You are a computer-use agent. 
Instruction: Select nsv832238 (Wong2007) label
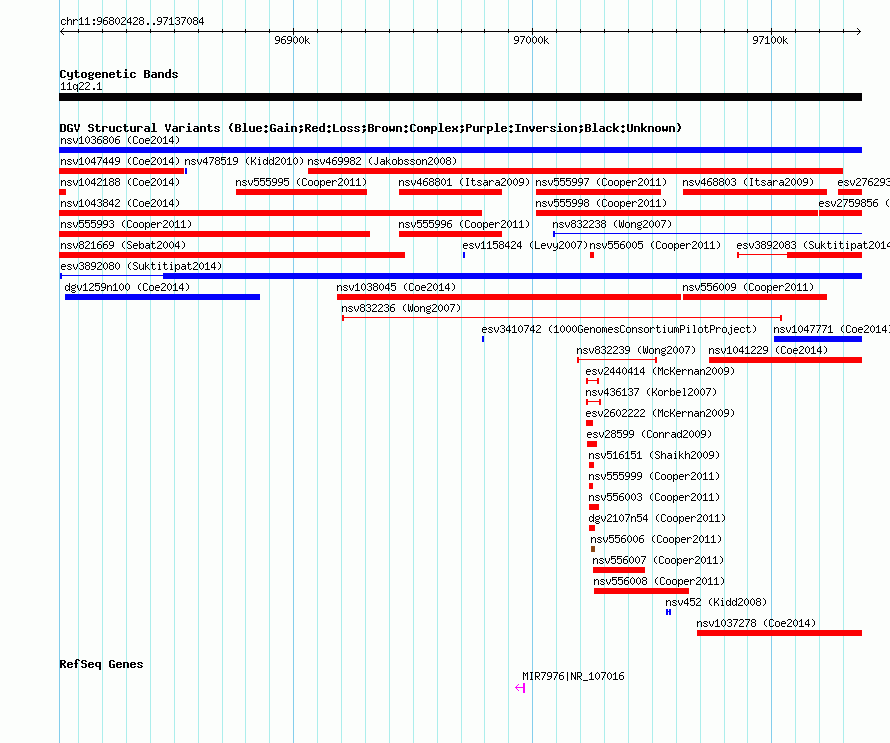612,224
